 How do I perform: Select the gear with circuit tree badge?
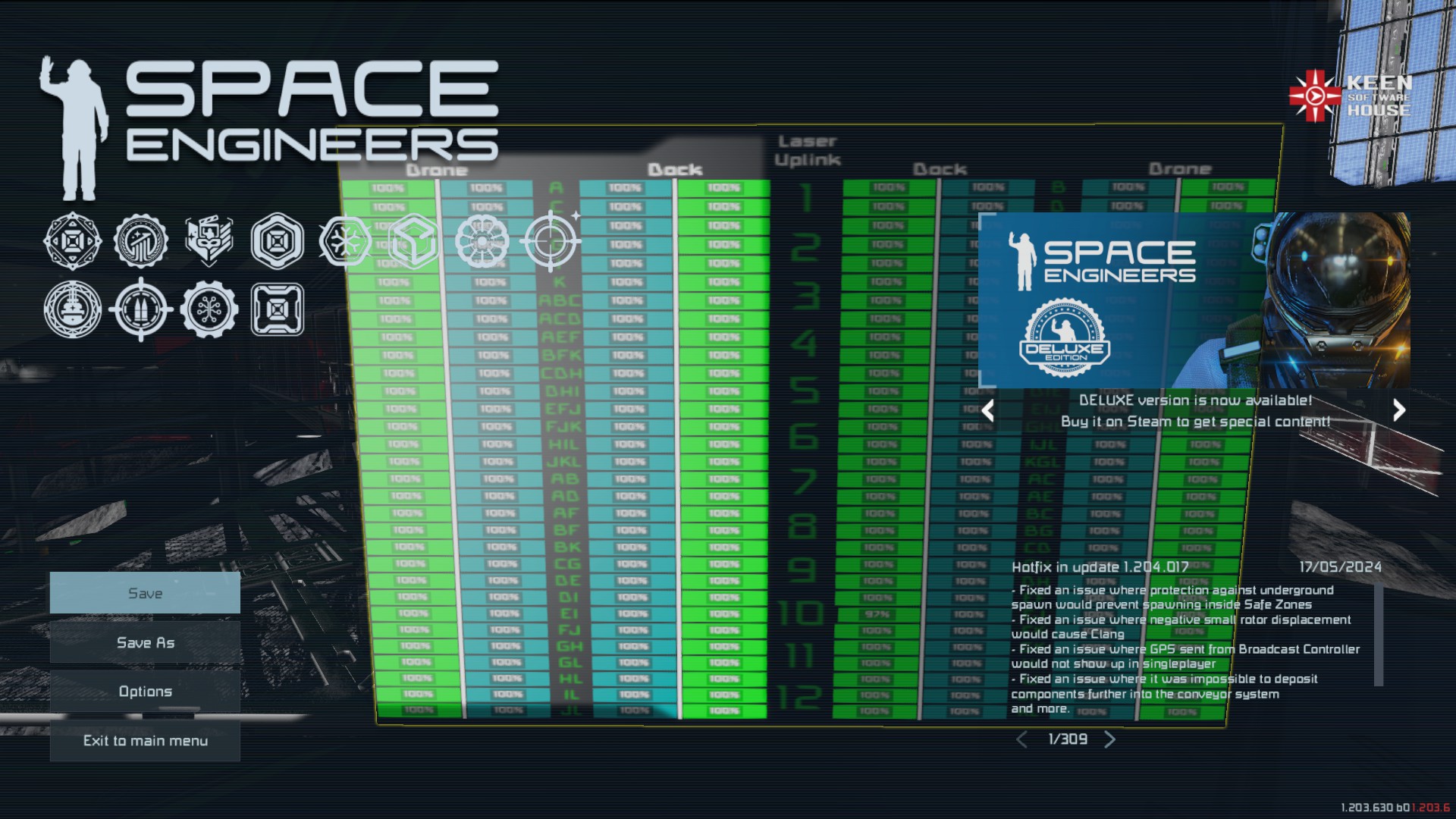coord(209,309)
